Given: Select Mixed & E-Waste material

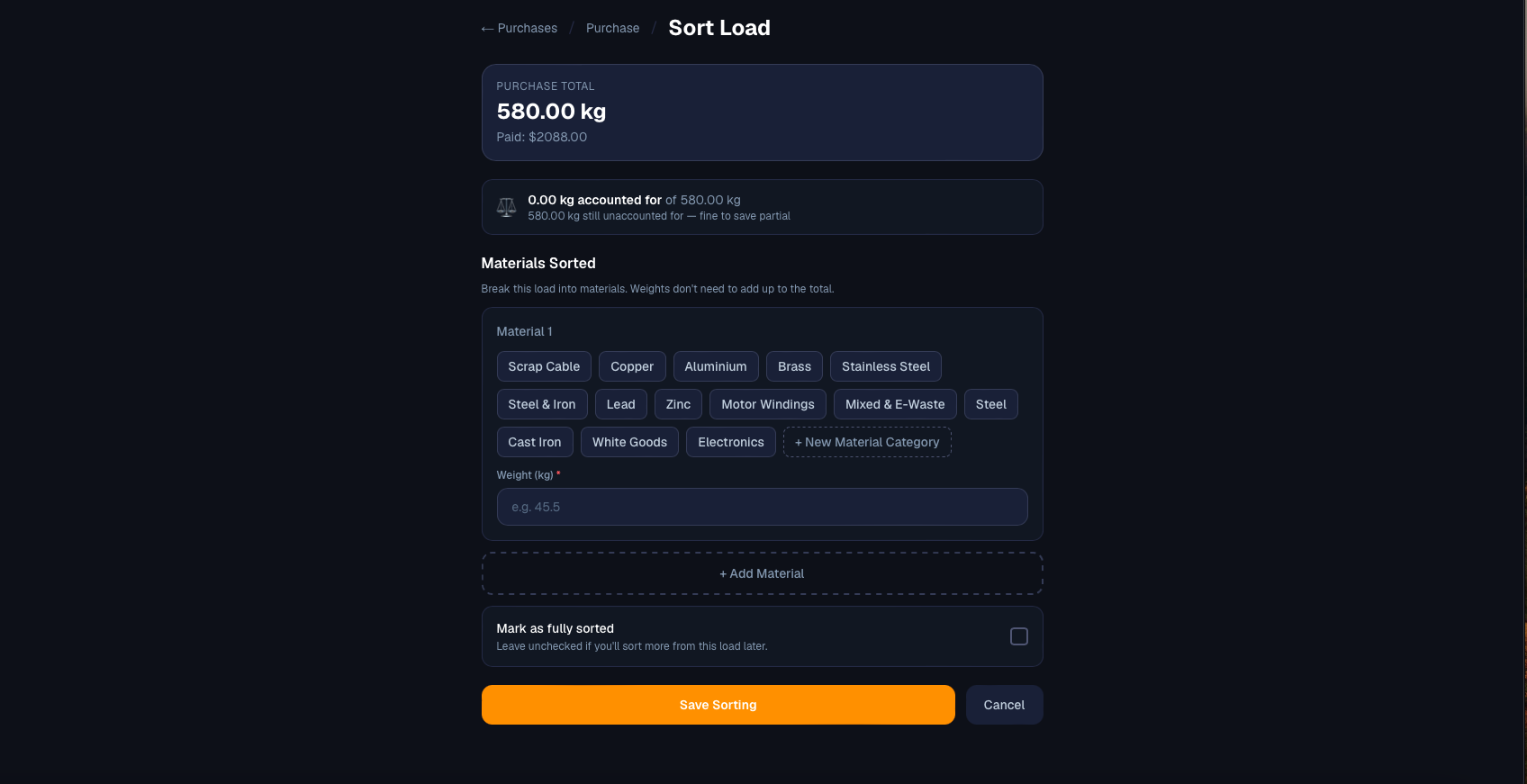Looking at the screenshot, I should pyautogui.click(x=895, y=404).
